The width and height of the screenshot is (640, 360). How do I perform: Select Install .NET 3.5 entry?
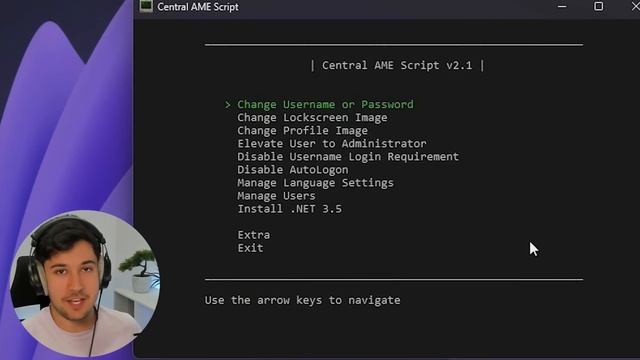[289, 209]
